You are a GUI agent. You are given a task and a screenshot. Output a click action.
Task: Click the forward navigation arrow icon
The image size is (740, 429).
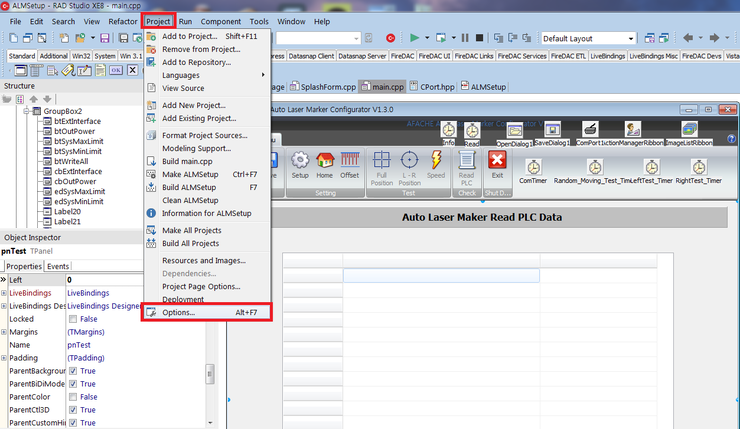(714, 38)
